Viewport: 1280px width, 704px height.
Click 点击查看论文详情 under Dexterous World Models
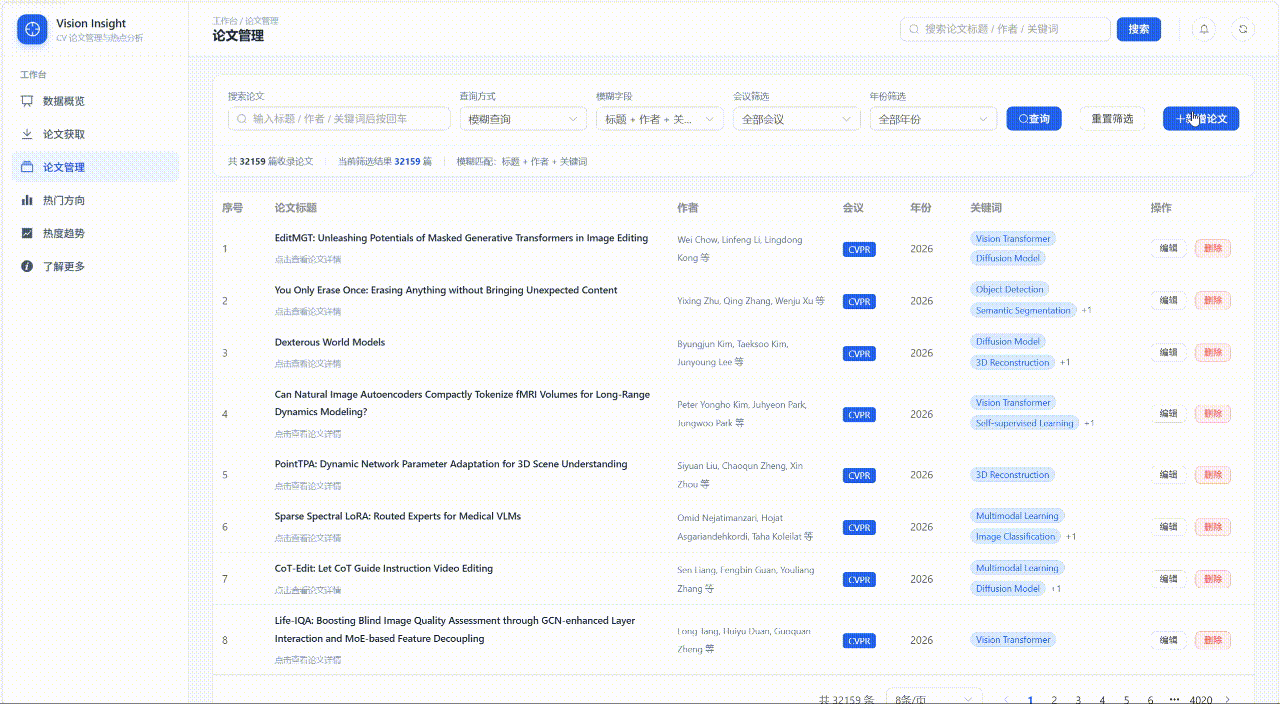pos(308,363)
